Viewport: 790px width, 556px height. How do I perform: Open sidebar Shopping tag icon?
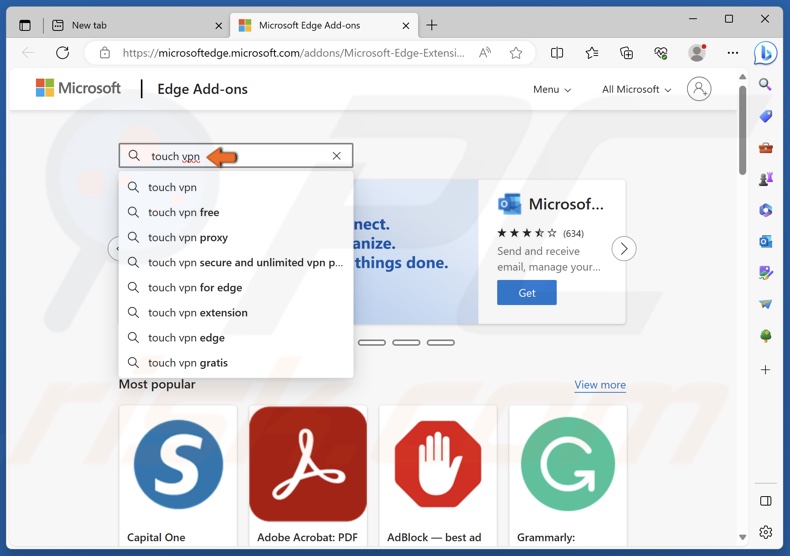click(765, 116)
